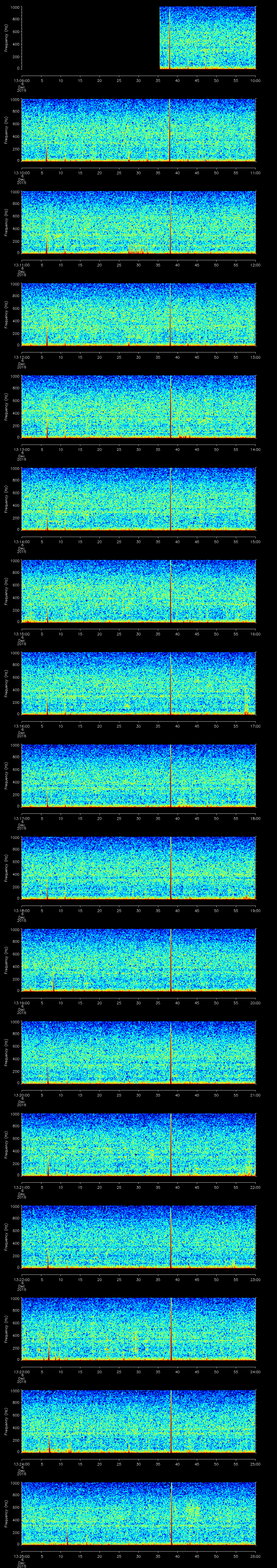Click the '13:24:00' start time label
Image resolution: width=277 pixels, height=1568 pixels.
click(x=21, y=1463)
